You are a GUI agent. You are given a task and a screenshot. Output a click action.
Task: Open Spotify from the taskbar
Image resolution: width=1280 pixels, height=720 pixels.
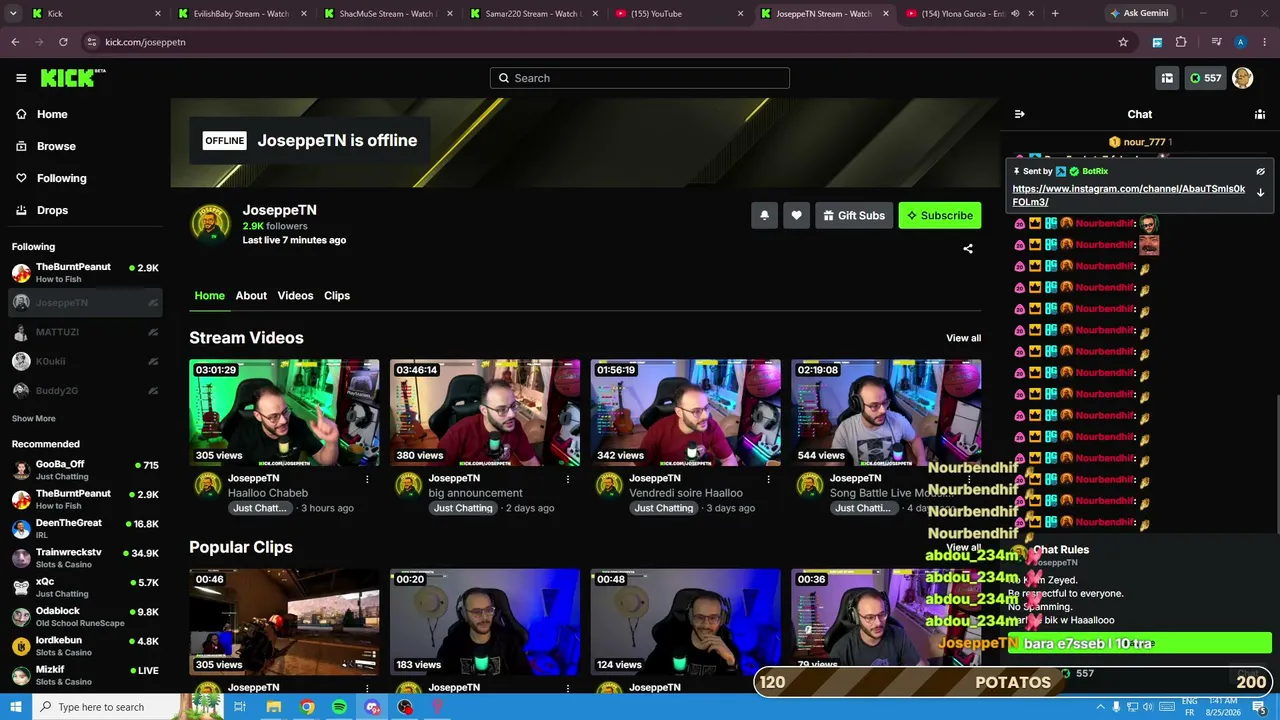tap(339, 707)
